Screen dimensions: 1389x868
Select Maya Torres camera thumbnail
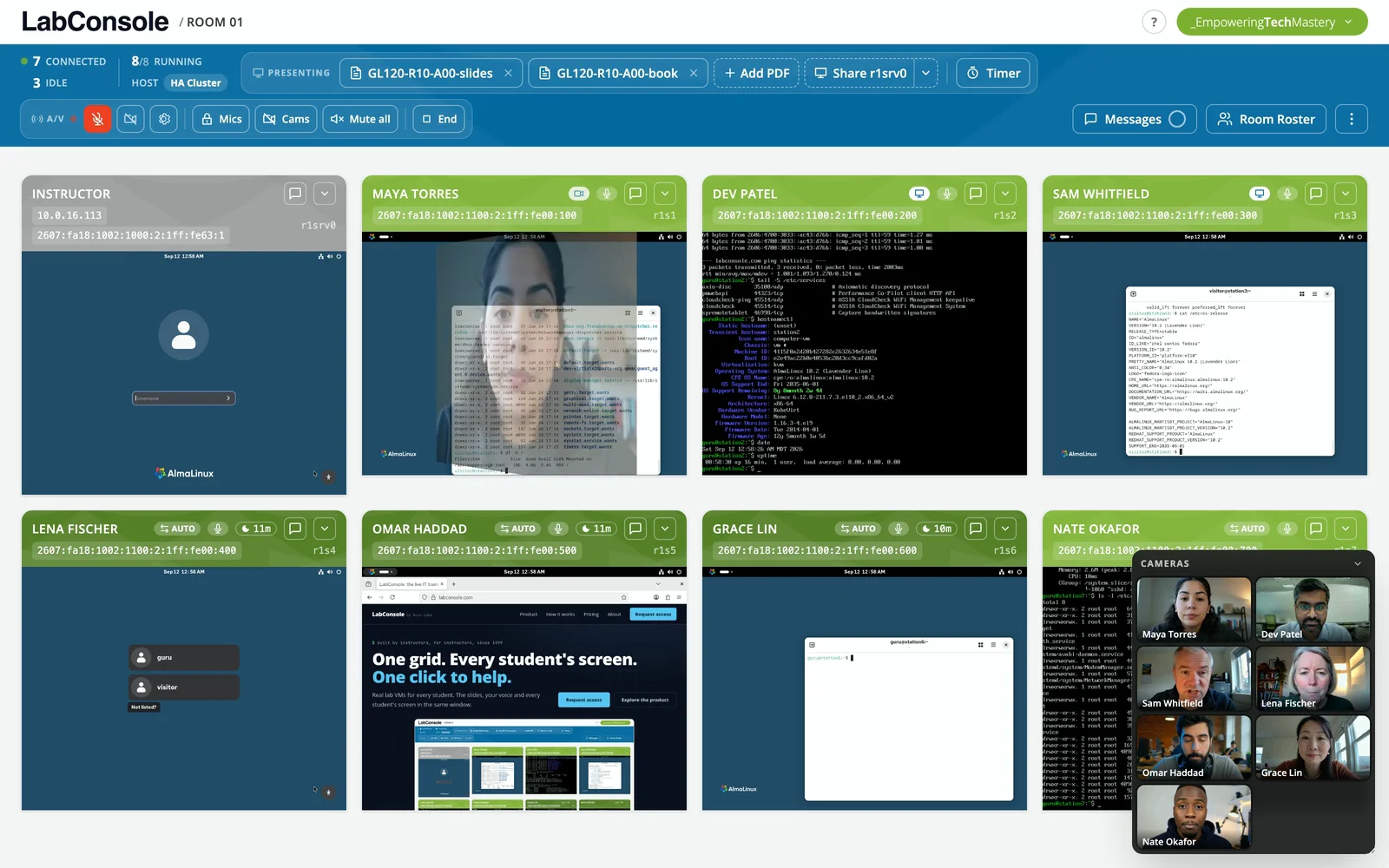pos(1195,609)
